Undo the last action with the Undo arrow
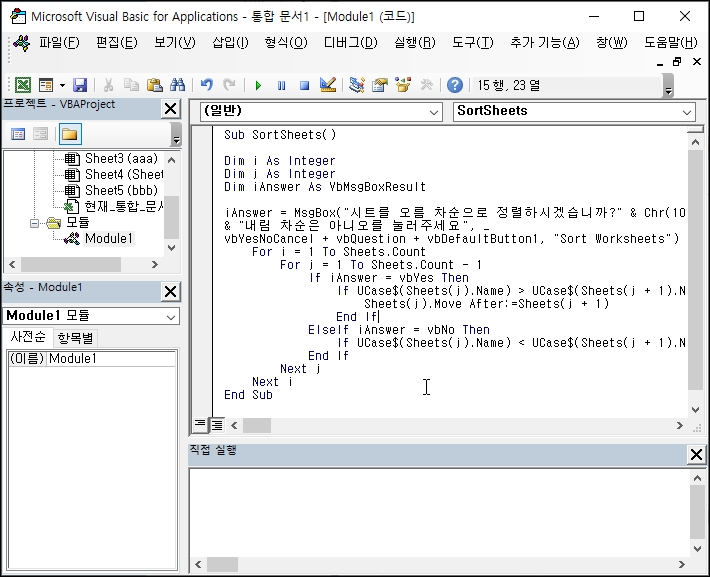Image resolution: width=710 pixels, height=577 pixels. pos(207,85)
